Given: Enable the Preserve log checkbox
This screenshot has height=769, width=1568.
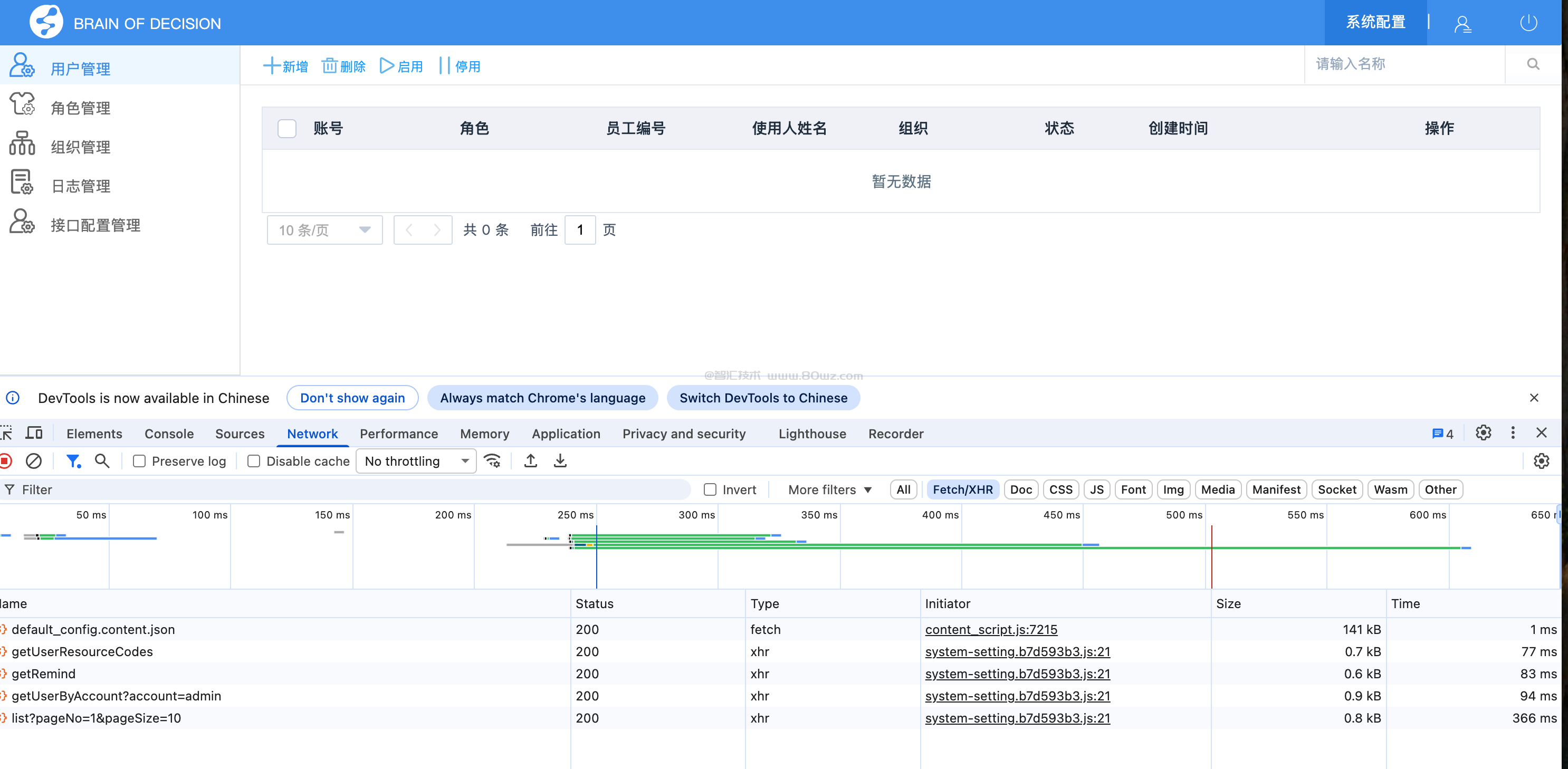Looking at the screenshot, I should (x=139, y=461).
